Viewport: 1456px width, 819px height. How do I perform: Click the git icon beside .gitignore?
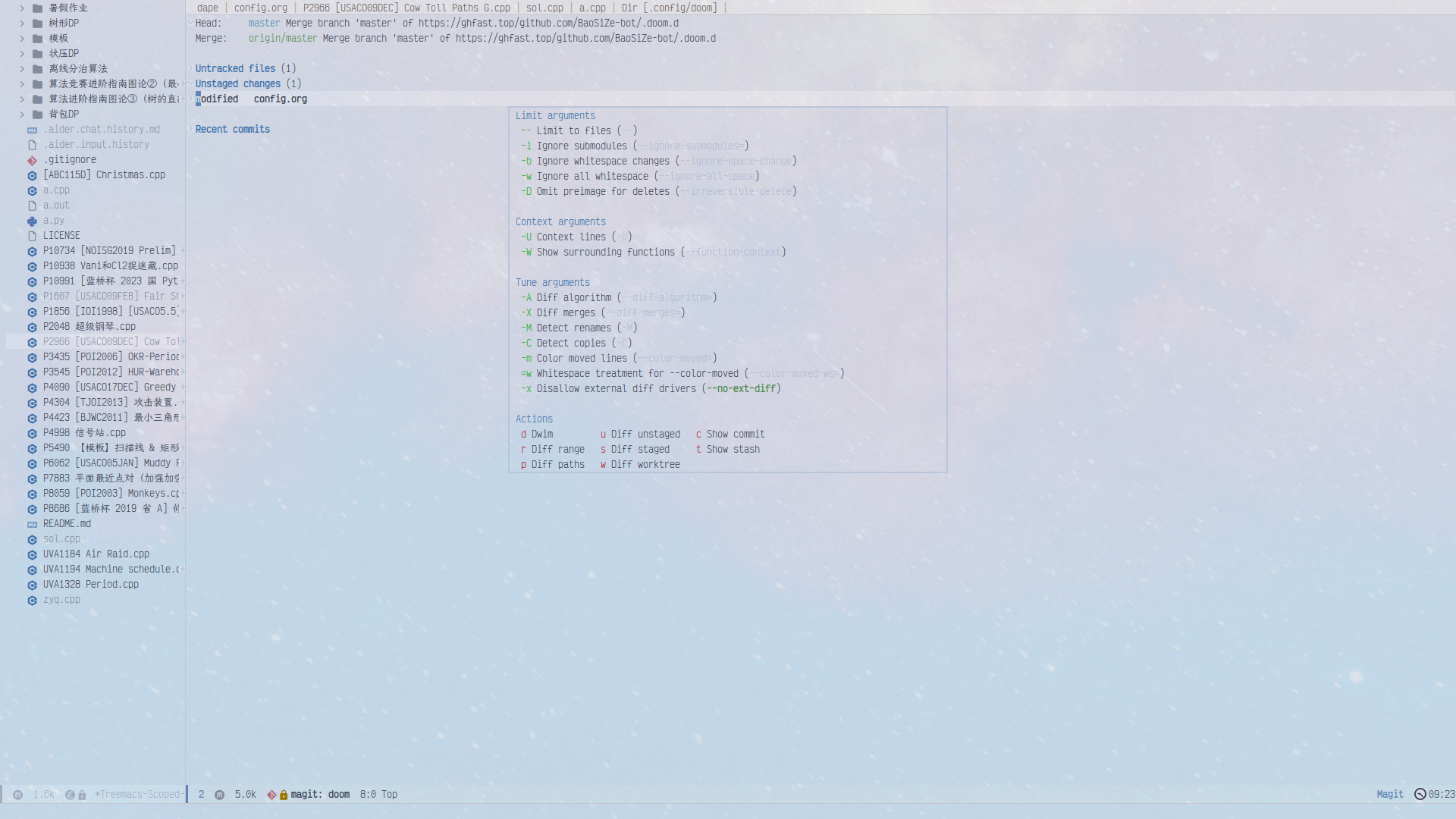tap(32, 160)
